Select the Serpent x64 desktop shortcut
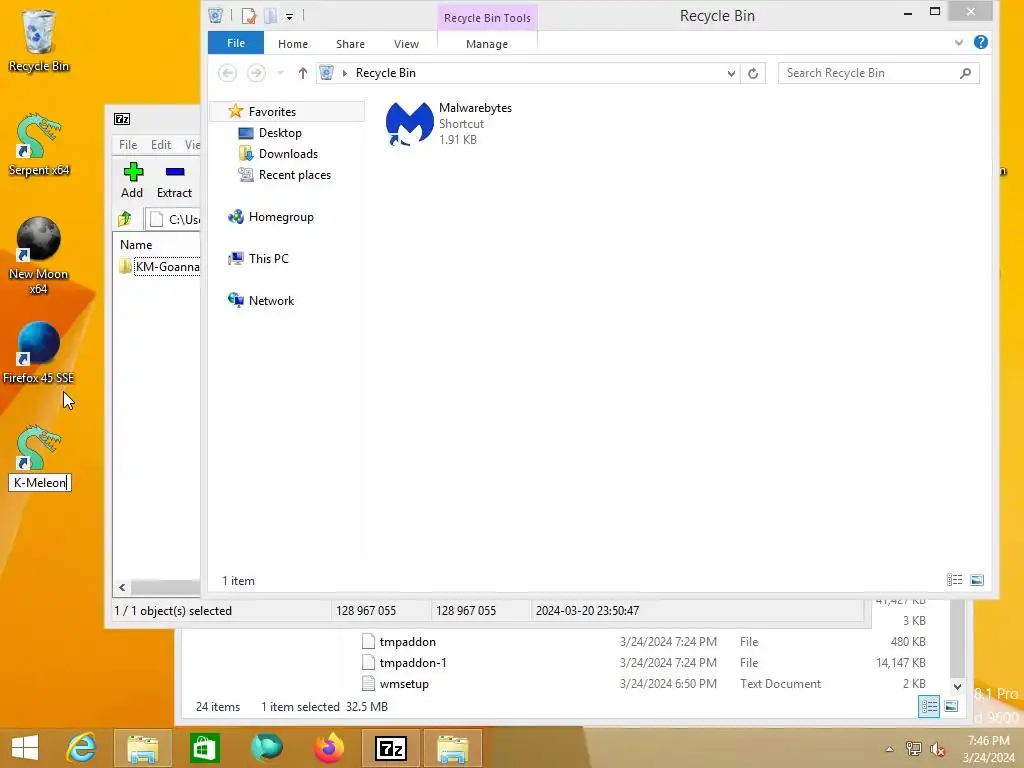This screenshot has height=768, width=1024. point(39,145)
